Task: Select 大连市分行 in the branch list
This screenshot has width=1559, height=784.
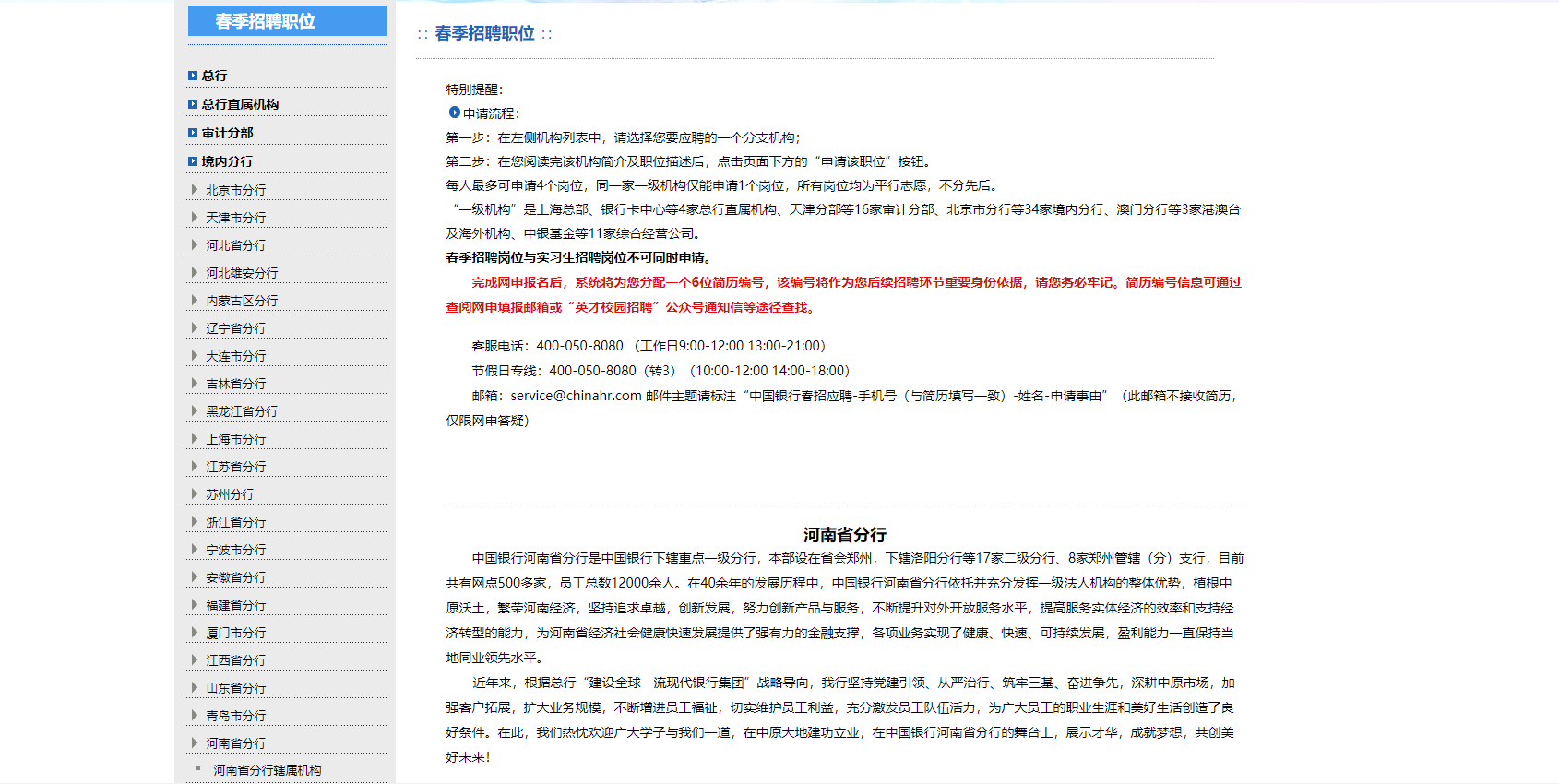Action: [235, 356]
